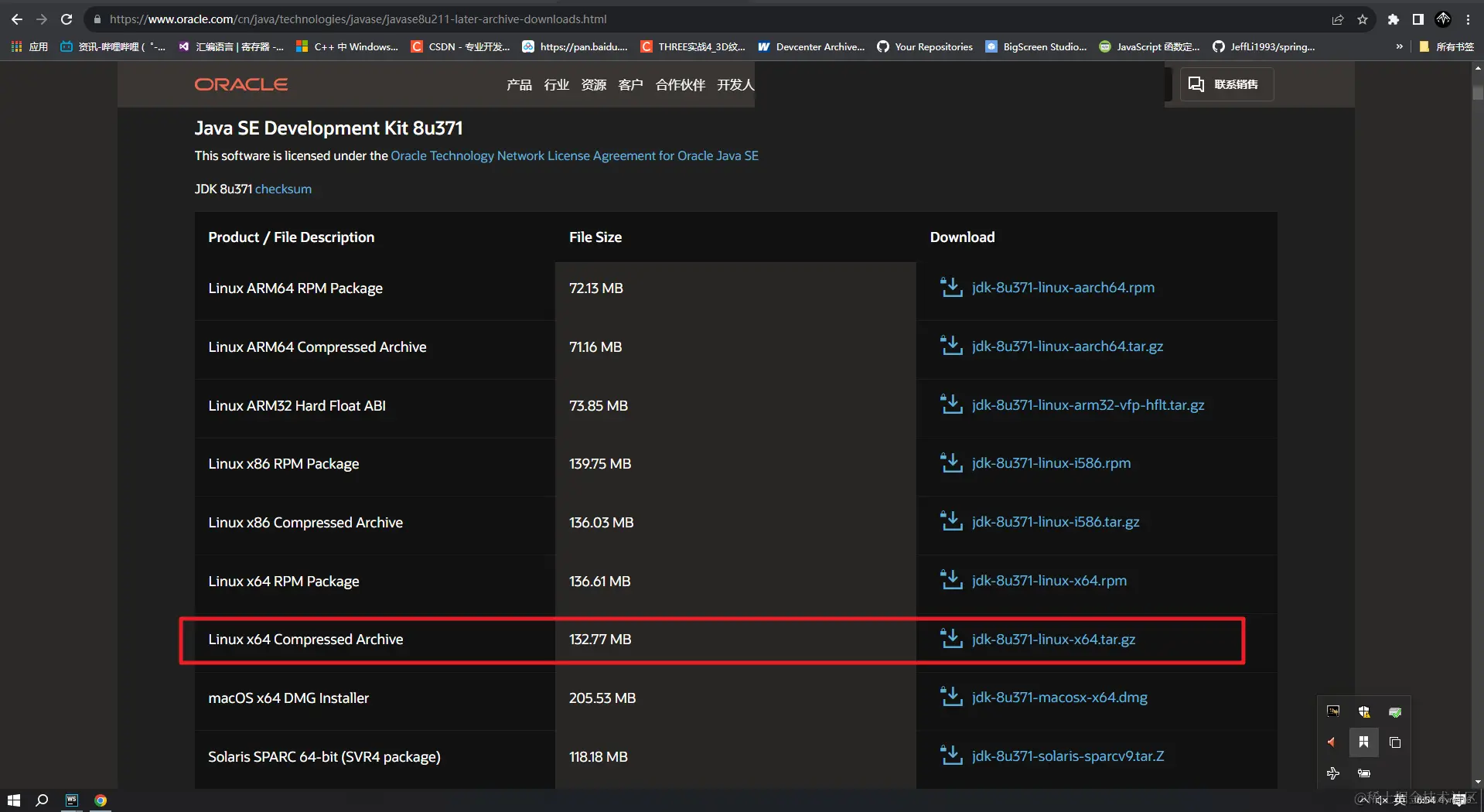
Task: Open the BigScreen Studio bookmark
Action: pyautogui.click(x=1036, y=46)
